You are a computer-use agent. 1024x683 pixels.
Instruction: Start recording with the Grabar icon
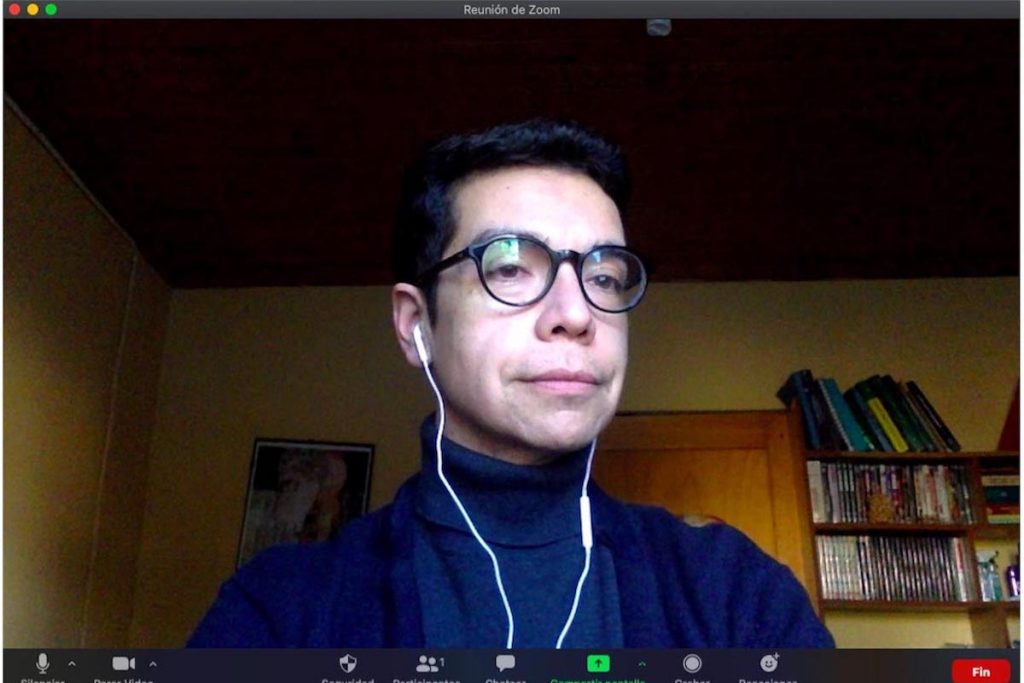tap(692, 663)
